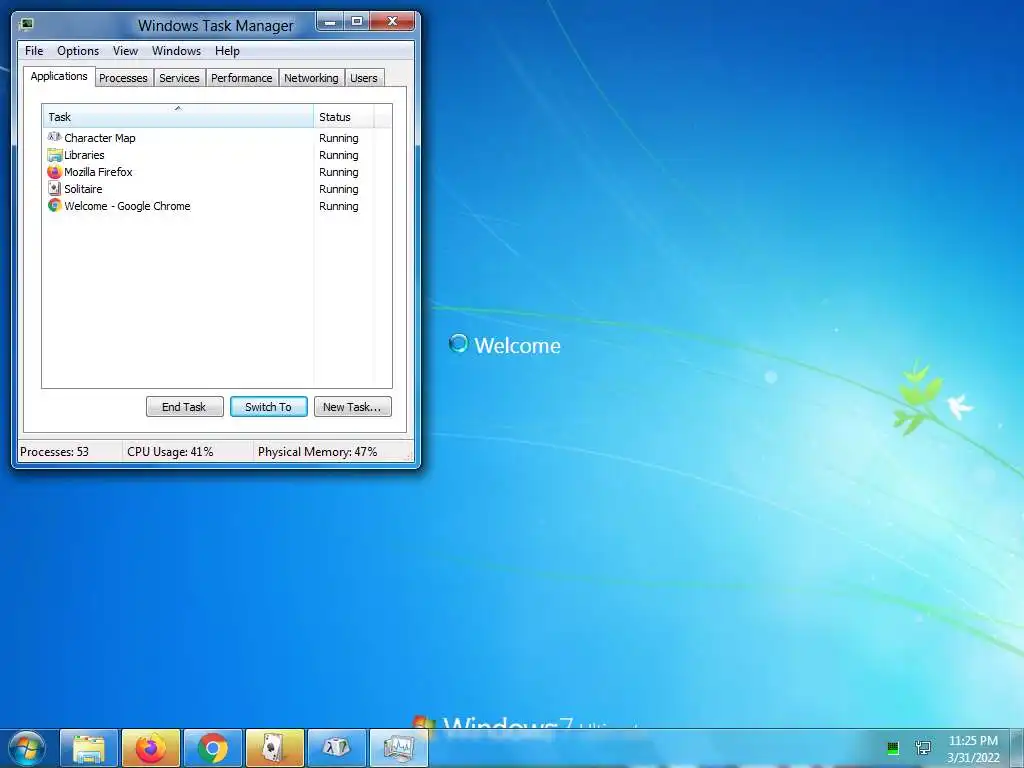The image size is (1024, 768).
Task: Click the Task Manager title bar icon
Action: pyautogui.click(x=26, y=24)
